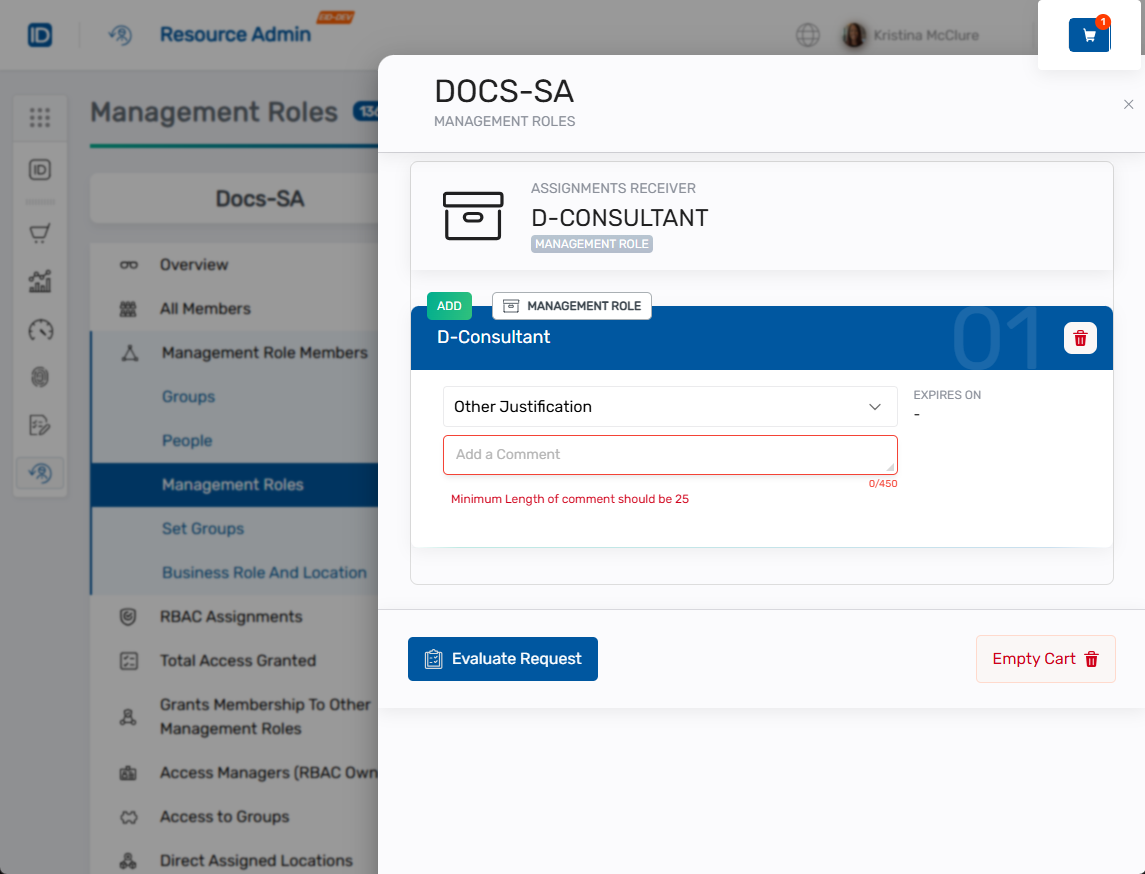Viewport: 1145px width, 874px height.
Task: Click the Evaluate Request button
Action: (x=503, y=659)
